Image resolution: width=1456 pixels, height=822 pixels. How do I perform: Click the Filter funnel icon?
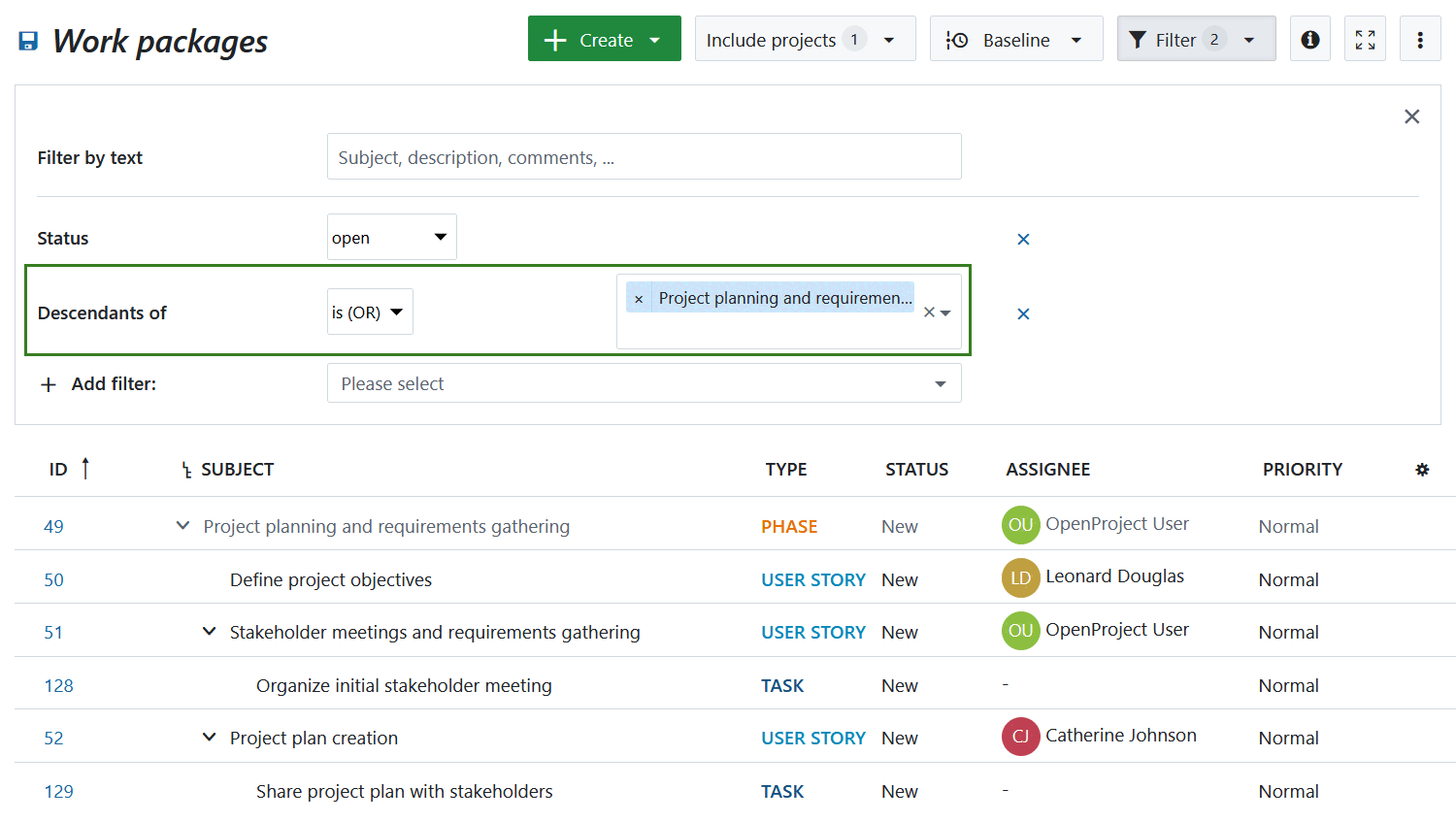[1138, 39]
